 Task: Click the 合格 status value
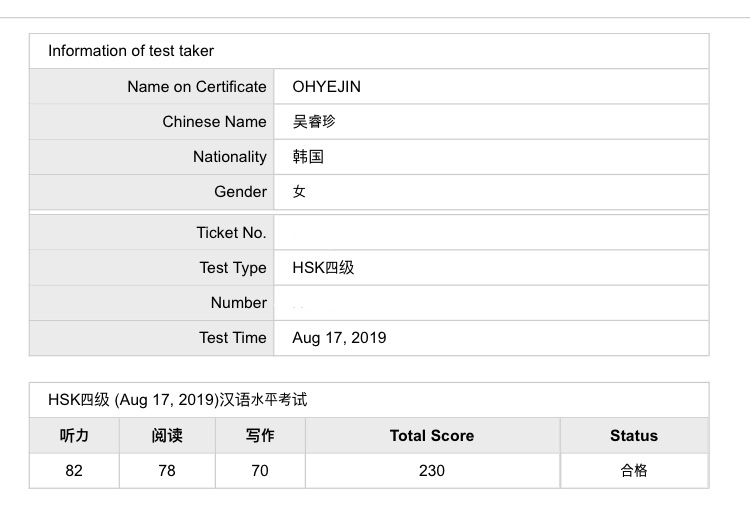634,471
